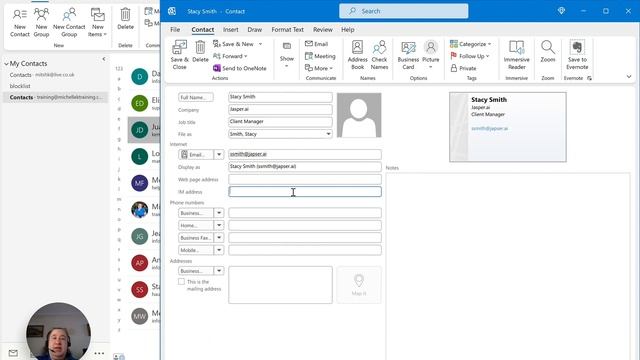Click the Search box in the title bar

click(404, 11)
